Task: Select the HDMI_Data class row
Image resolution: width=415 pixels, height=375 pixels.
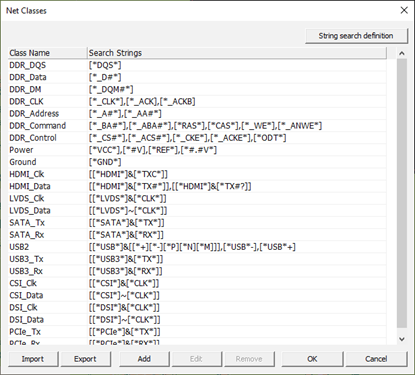Action: coord(197,186)
